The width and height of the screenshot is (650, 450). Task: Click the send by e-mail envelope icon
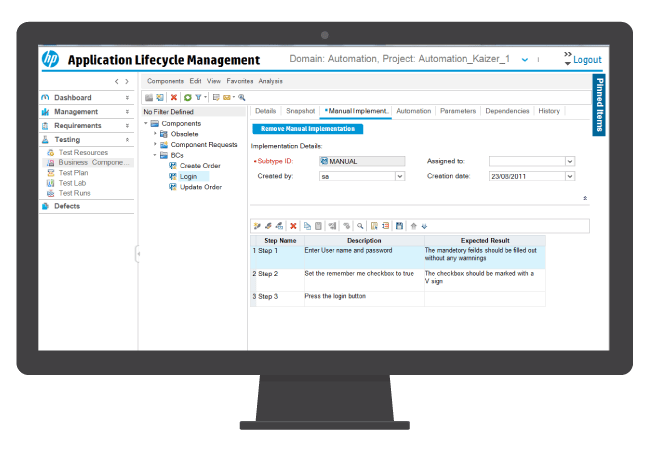(x=227, y=97)
